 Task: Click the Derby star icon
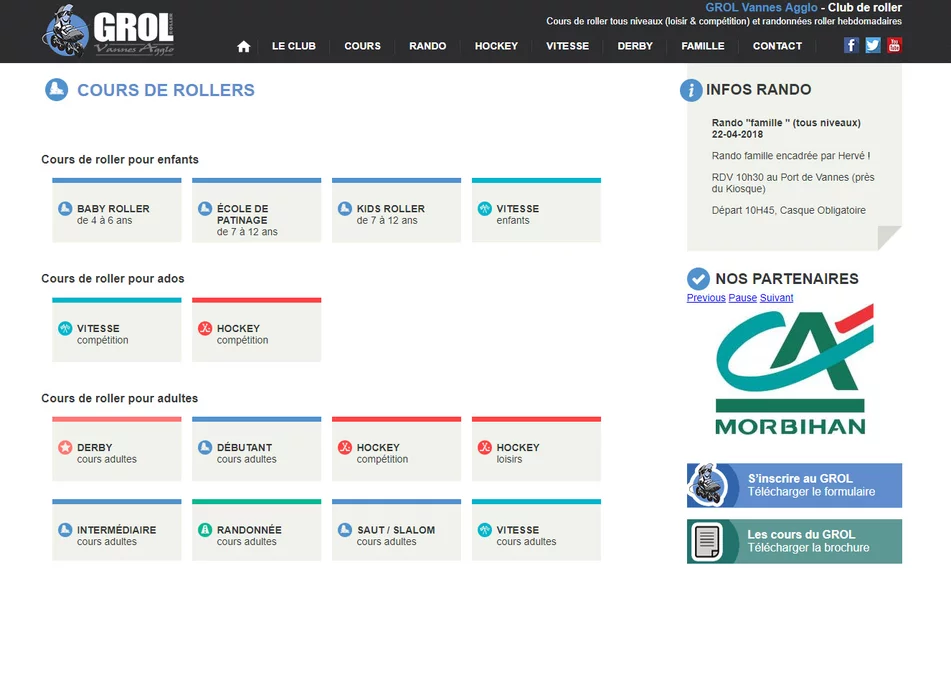pyautogui.click(x=65, y=448)
